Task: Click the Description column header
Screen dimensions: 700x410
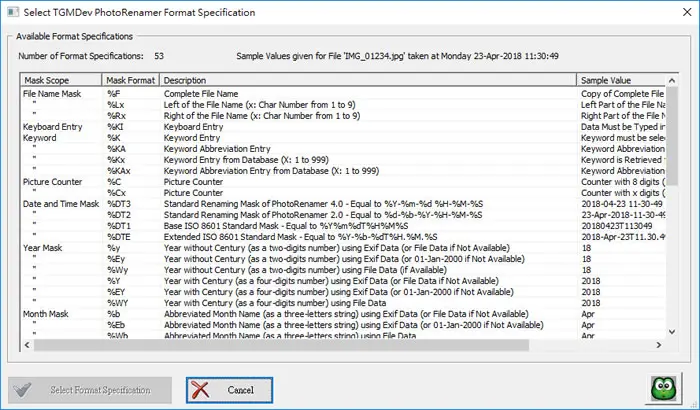Action: coord(368,80)
